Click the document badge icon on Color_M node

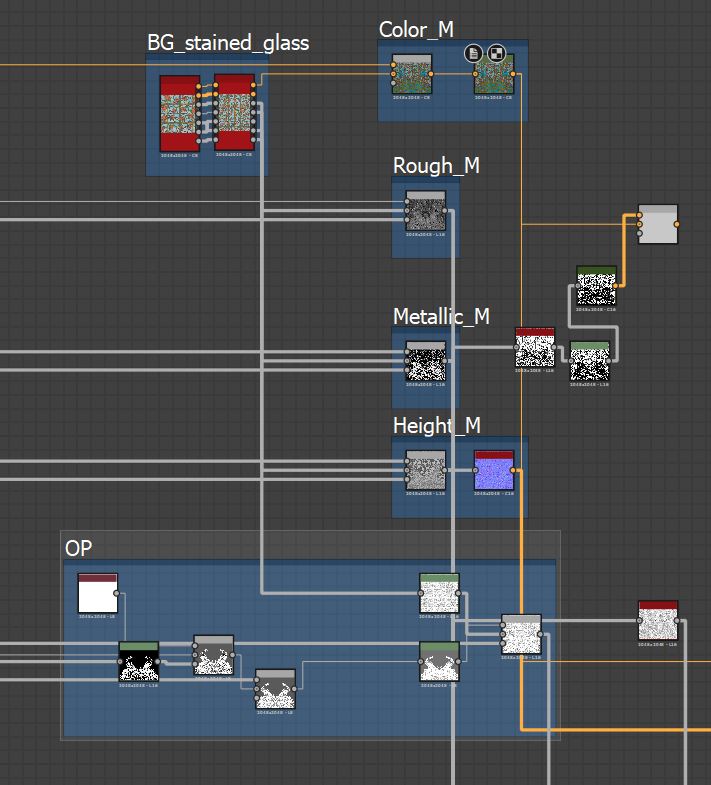click(474, 53)
